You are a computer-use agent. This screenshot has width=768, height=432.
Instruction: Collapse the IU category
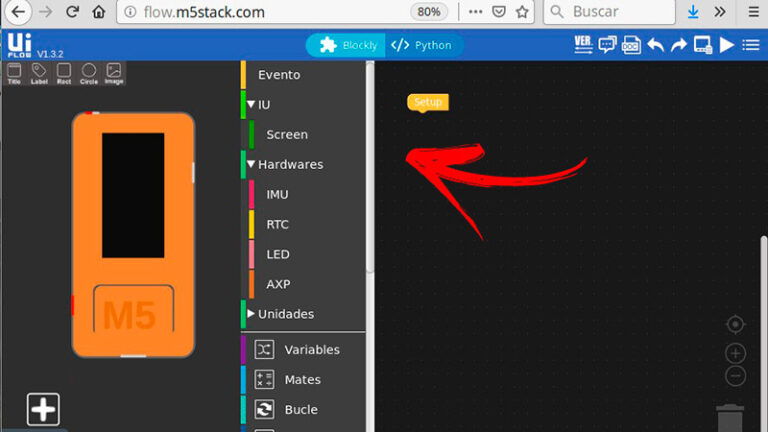pyautogui.click(x=251, y=104)
